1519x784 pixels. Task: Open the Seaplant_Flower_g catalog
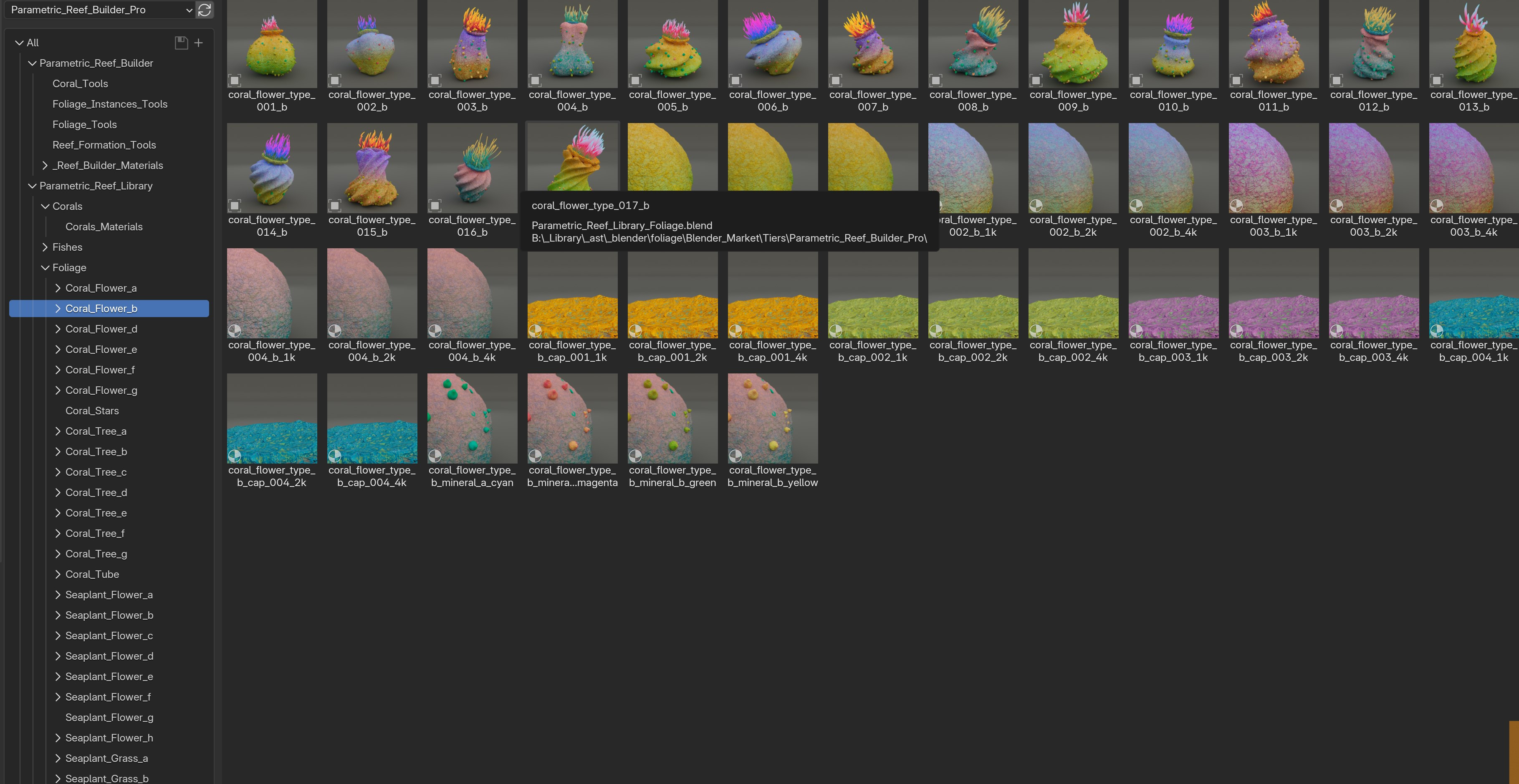109,717
